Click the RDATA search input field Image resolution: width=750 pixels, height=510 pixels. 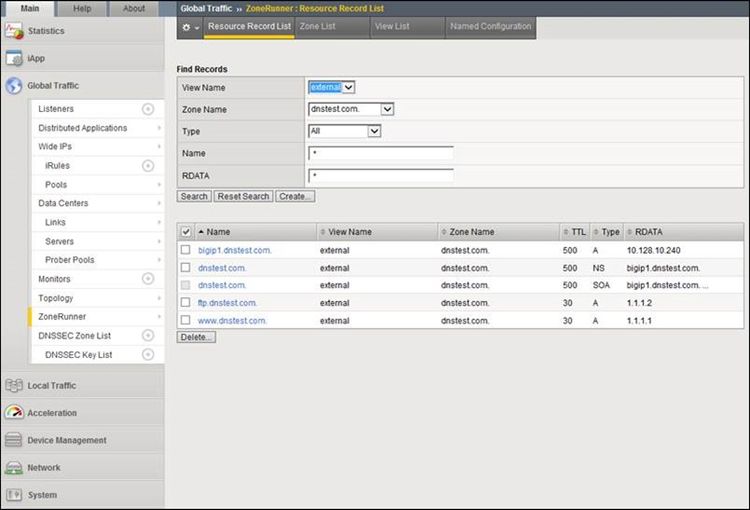(381, 176)
